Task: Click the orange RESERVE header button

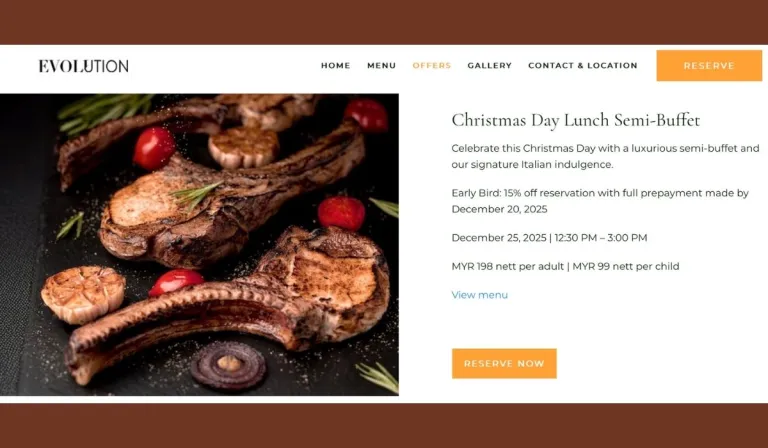Action: point(709,66)
